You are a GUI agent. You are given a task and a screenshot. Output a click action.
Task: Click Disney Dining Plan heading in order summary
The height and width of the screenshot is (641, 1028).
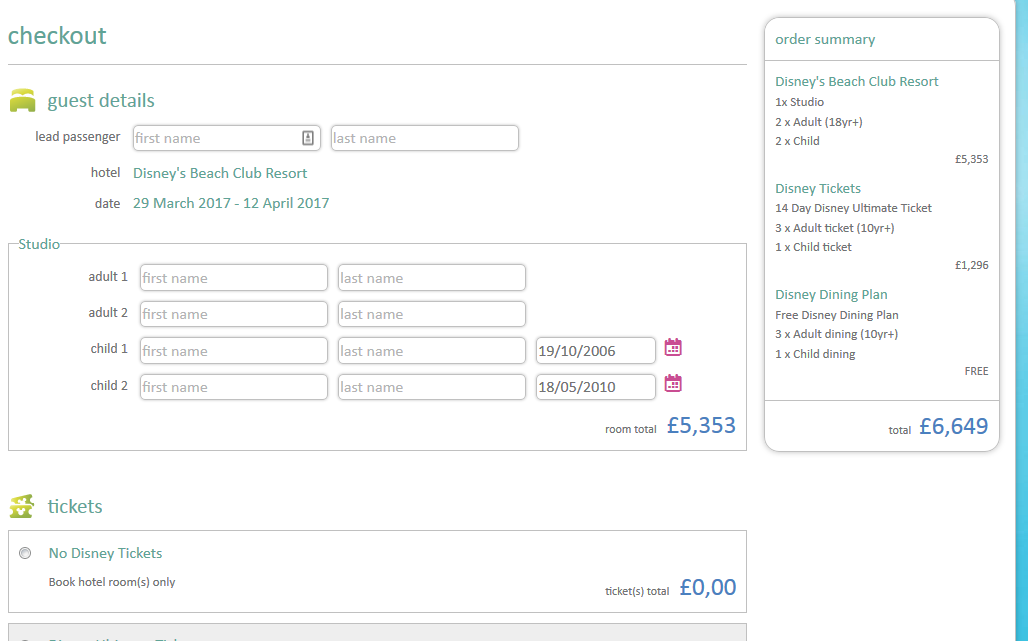click(x=831, y=294)
